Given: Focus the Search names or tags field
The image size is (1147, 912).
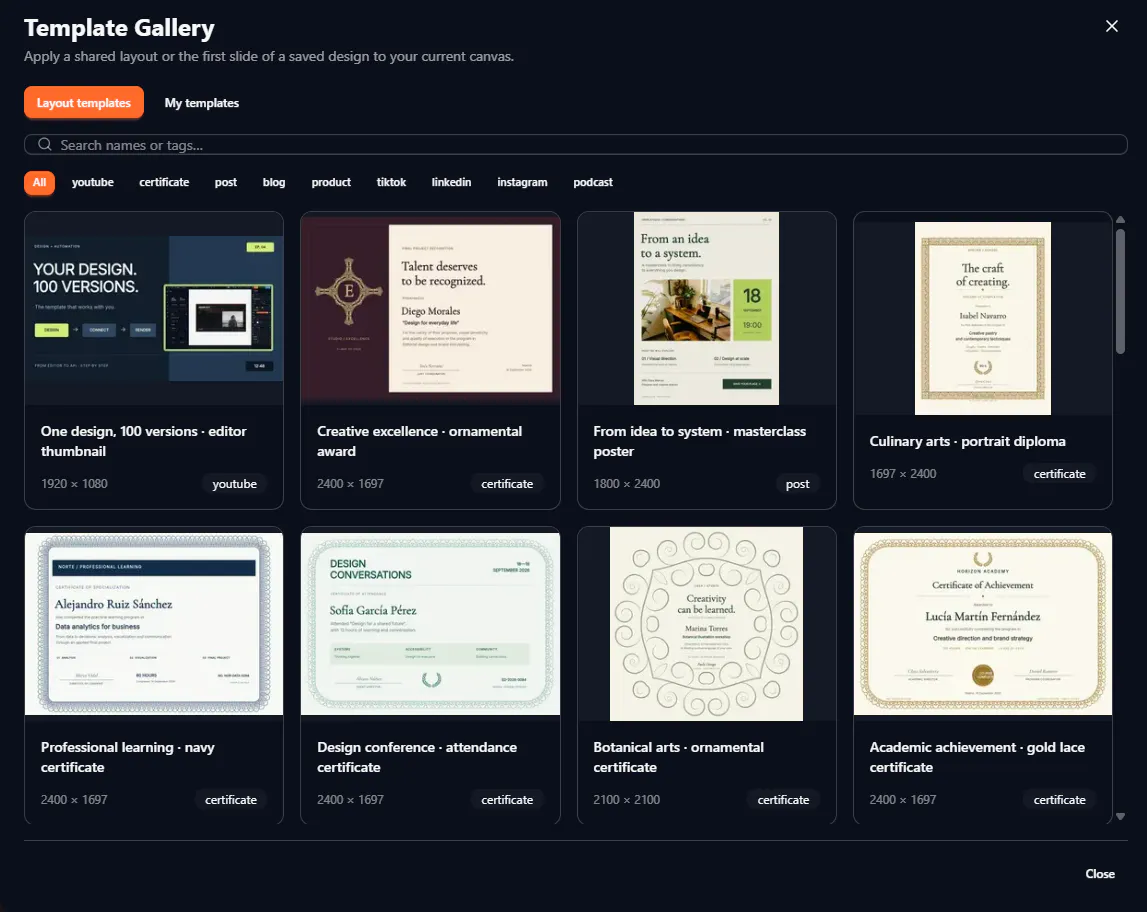Looking at the screenshot, I should point(576,145).
